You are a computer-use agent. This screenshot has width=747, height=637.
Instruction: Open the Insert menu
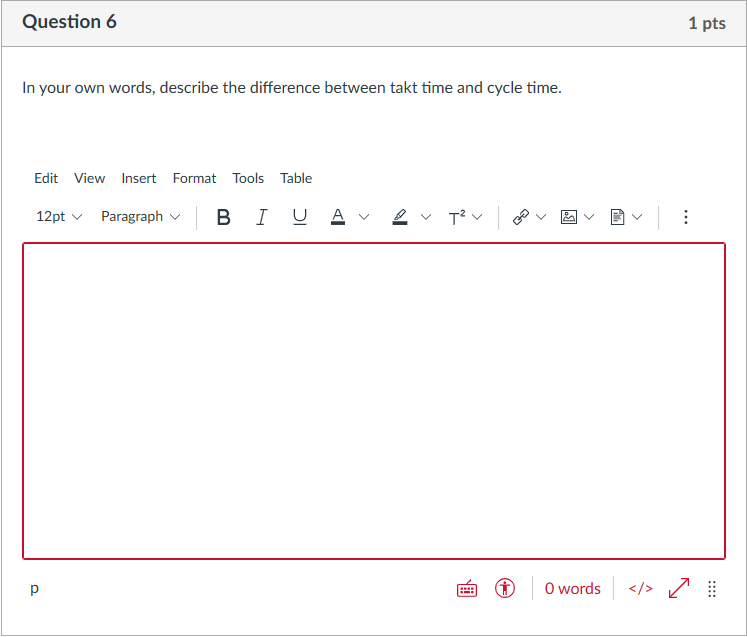pyautogui.click(x=139, y=178)
